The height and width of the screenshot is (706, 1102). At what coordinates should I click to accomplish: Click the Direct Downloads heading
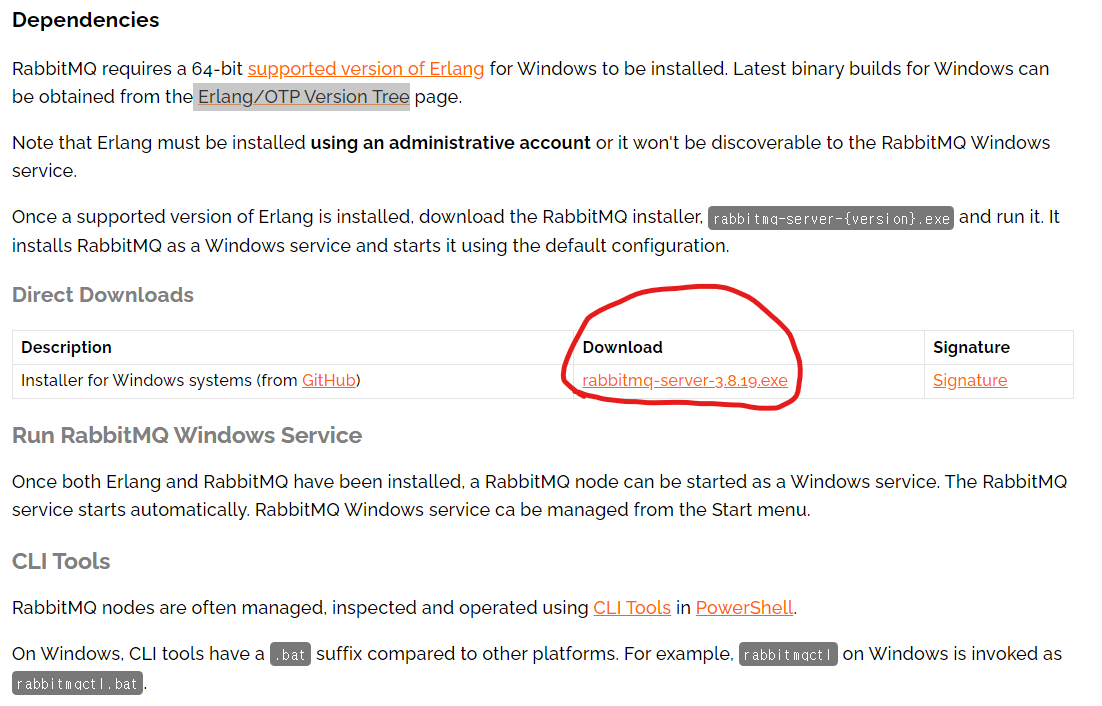click(103, 295)
